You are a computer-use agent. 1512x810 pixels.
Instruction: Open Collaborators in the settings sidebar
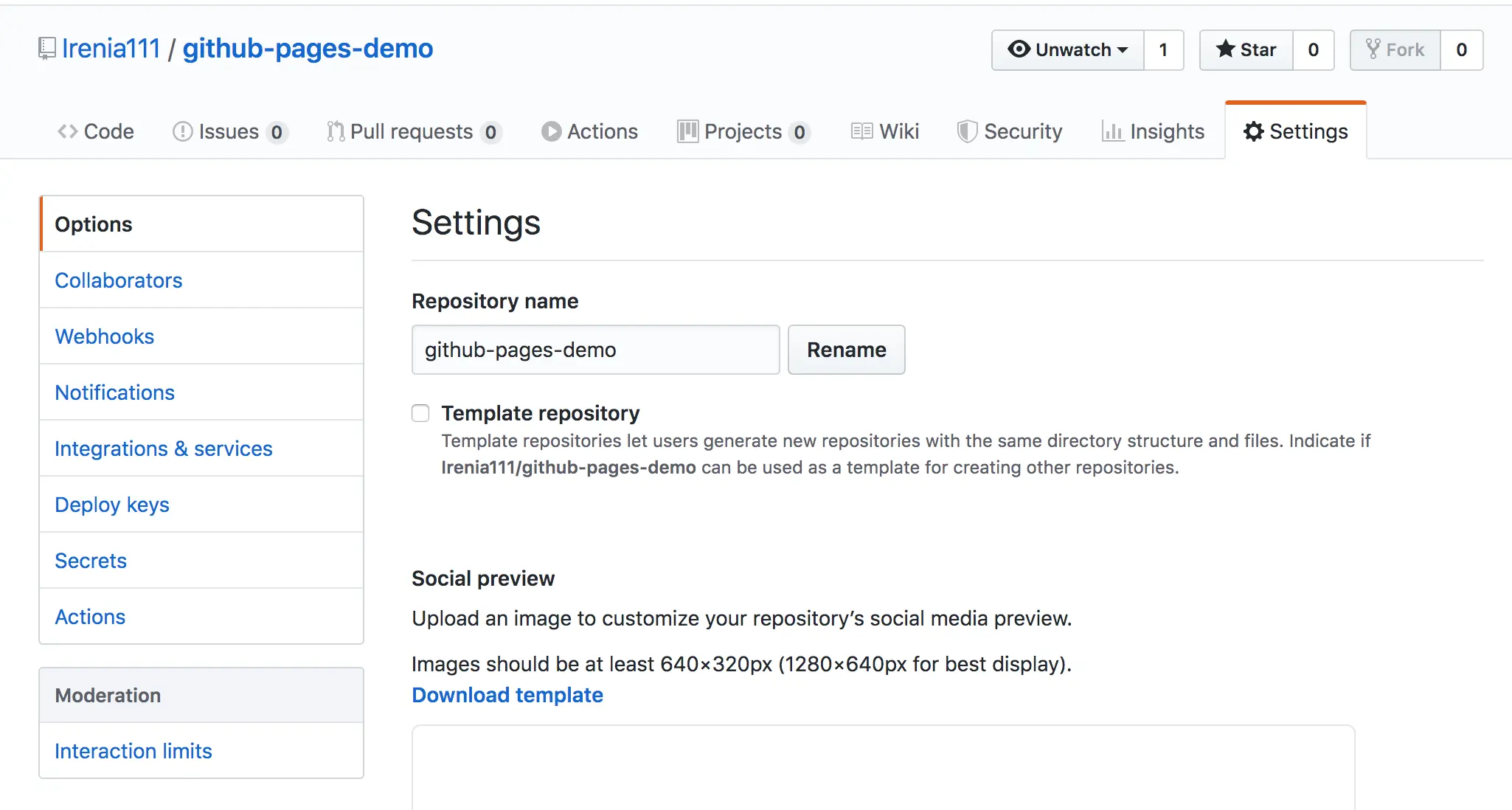click(119, 280)
